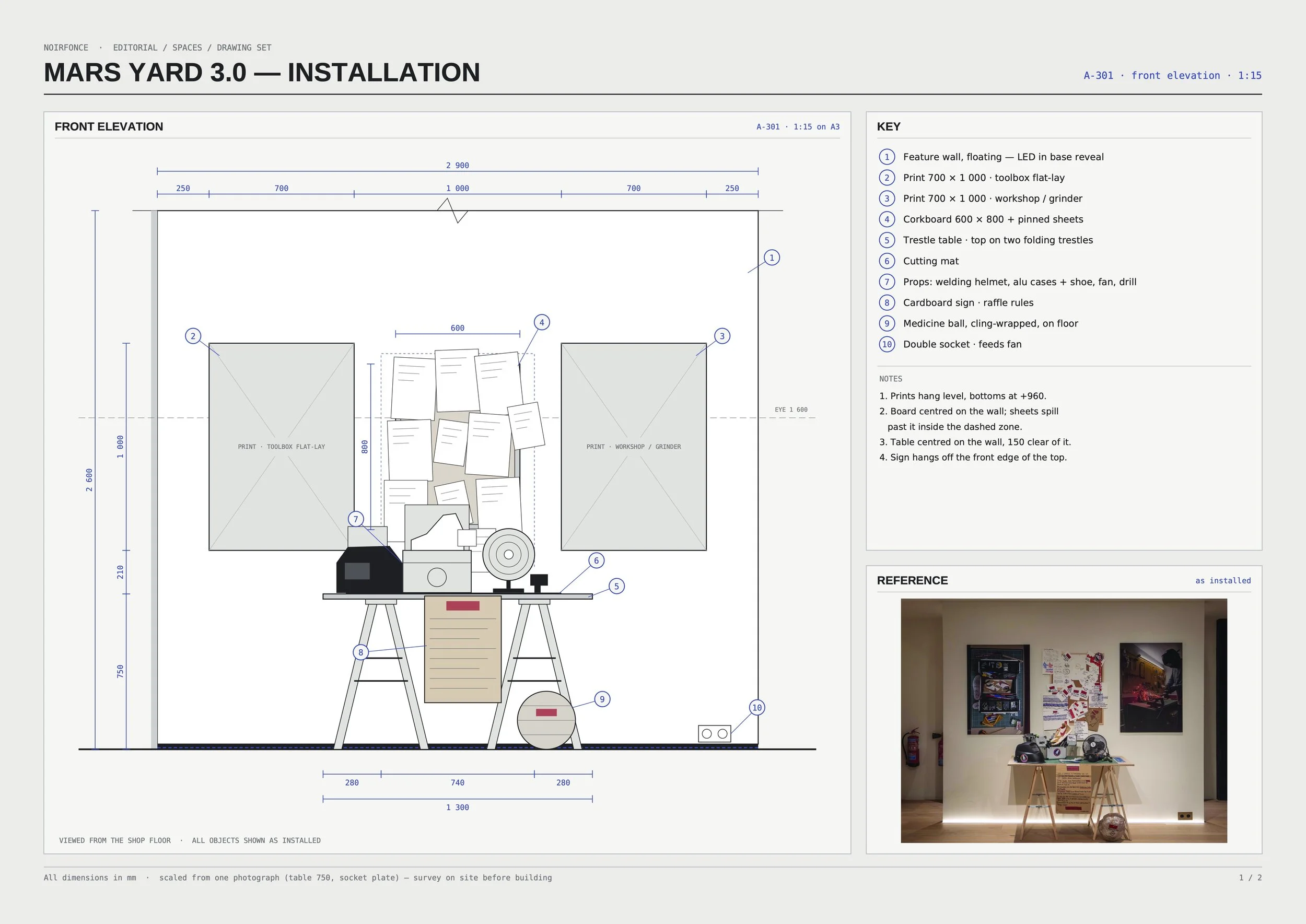This screenshot has height=924, width=1306.
Task: Click callout bubble 7 near the welding helmet
Action: click(x=356, y=519)
